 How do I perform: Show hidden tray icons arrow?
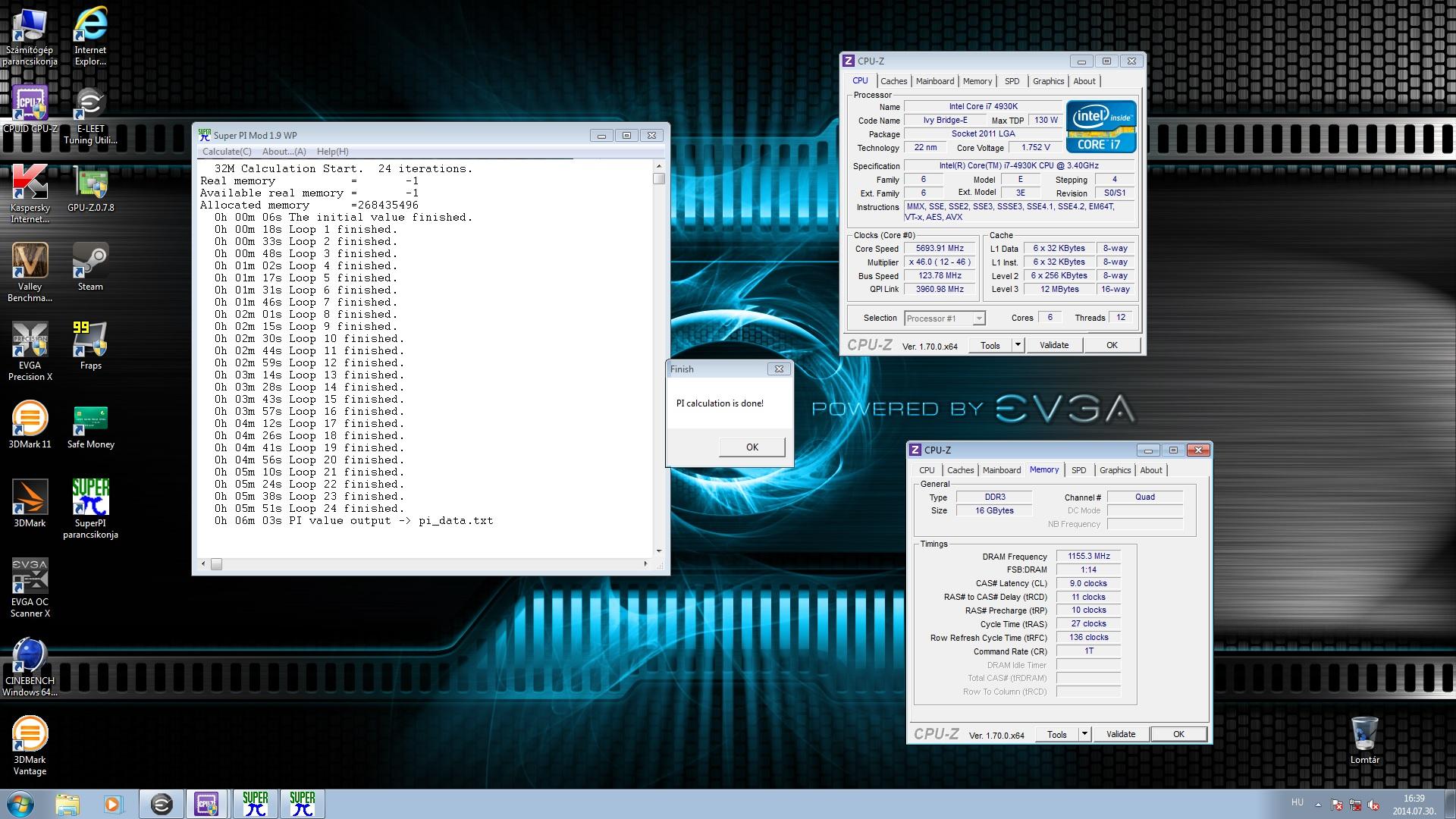tap(1318, 805)
